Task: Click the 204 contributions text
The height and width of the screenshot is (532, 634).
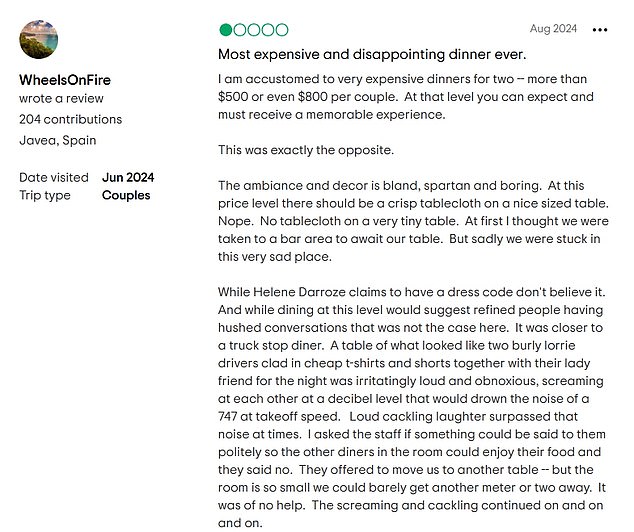Action: (70, 119)
